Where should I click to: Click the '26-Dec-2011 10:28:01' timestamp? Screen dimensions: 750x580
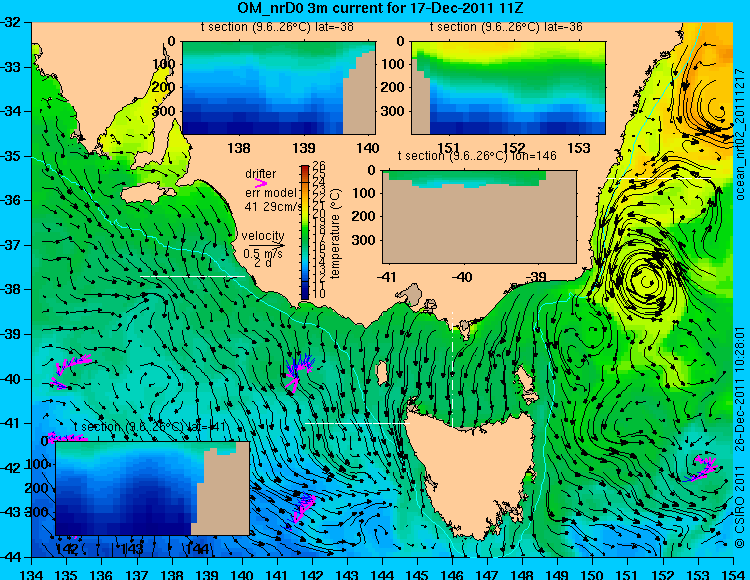(x=740, y=390)
